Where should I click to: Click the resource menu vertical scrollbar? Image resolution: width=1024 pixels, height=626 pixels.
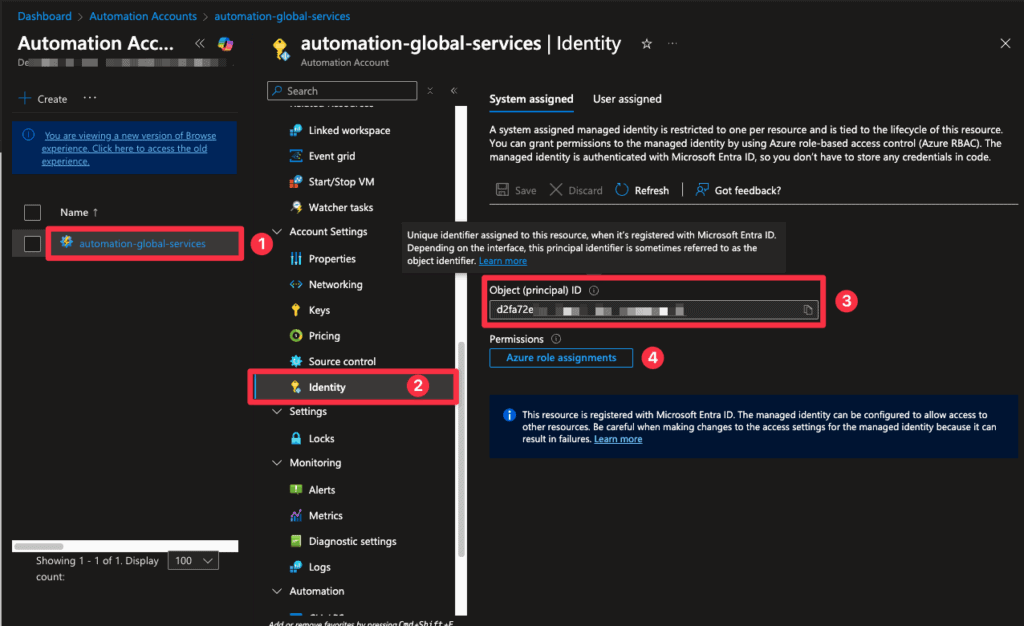(461, 450)
